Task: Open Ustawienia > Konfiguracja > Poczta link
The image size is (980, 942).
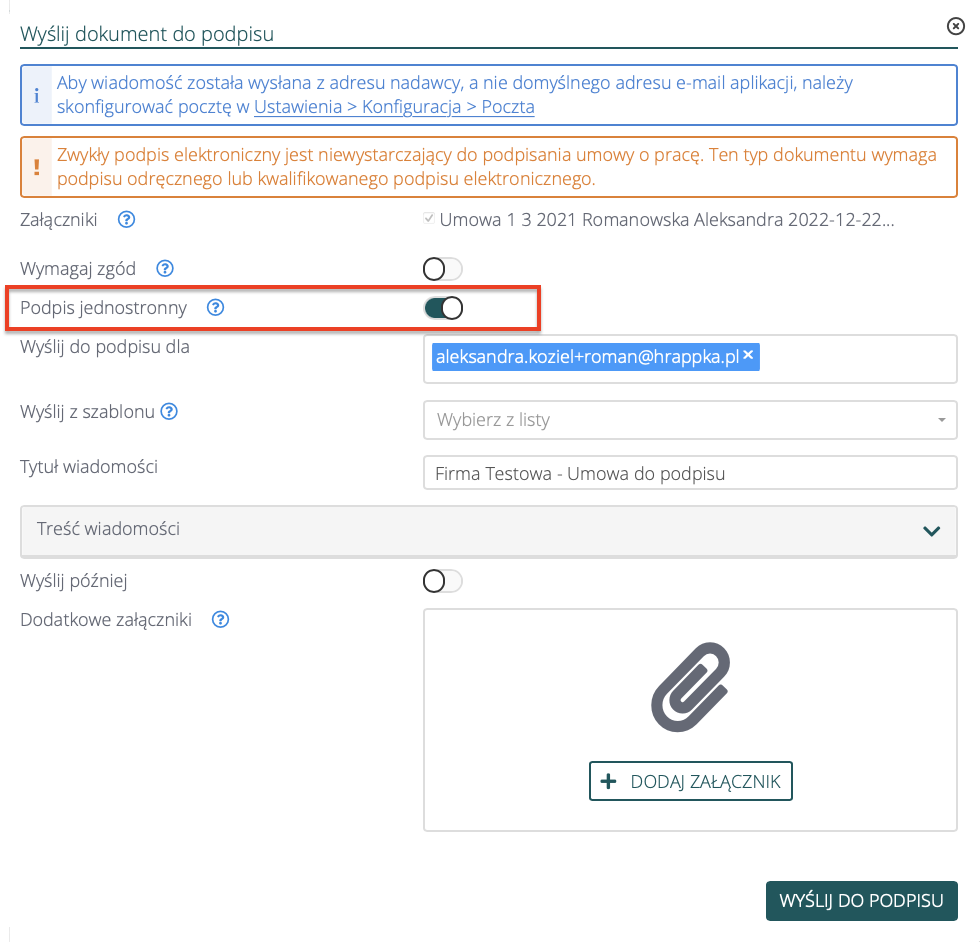Action: 394,106
